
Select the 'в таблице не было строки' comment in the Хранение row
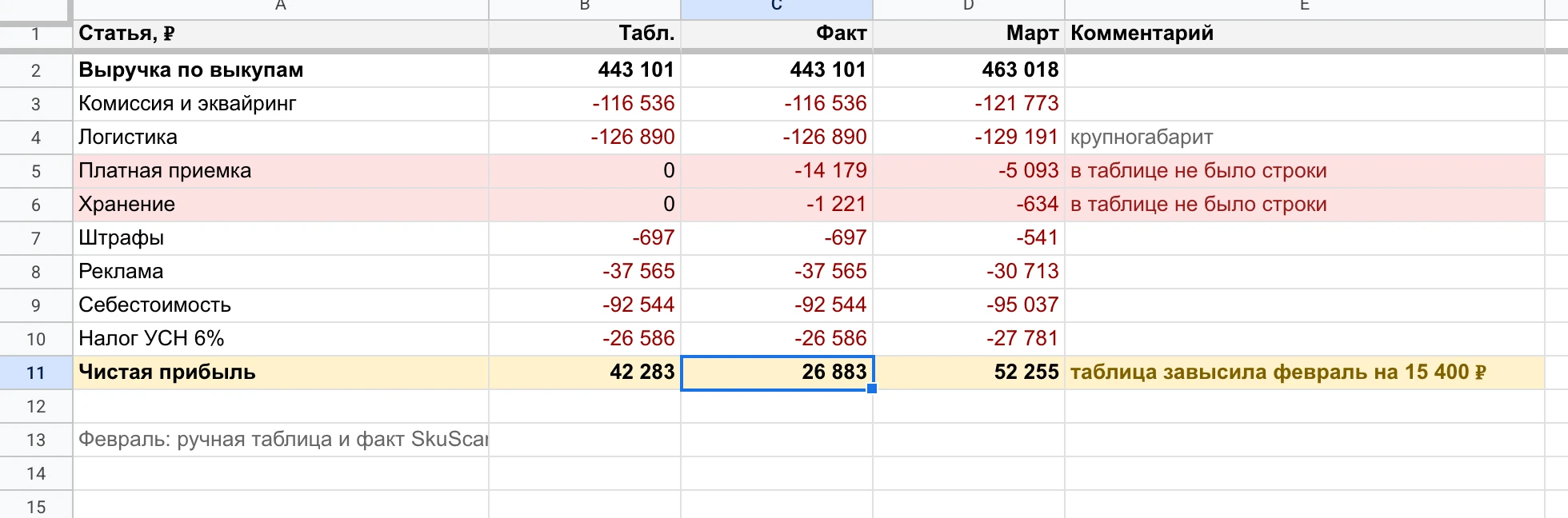click(x=1305, y=205)
